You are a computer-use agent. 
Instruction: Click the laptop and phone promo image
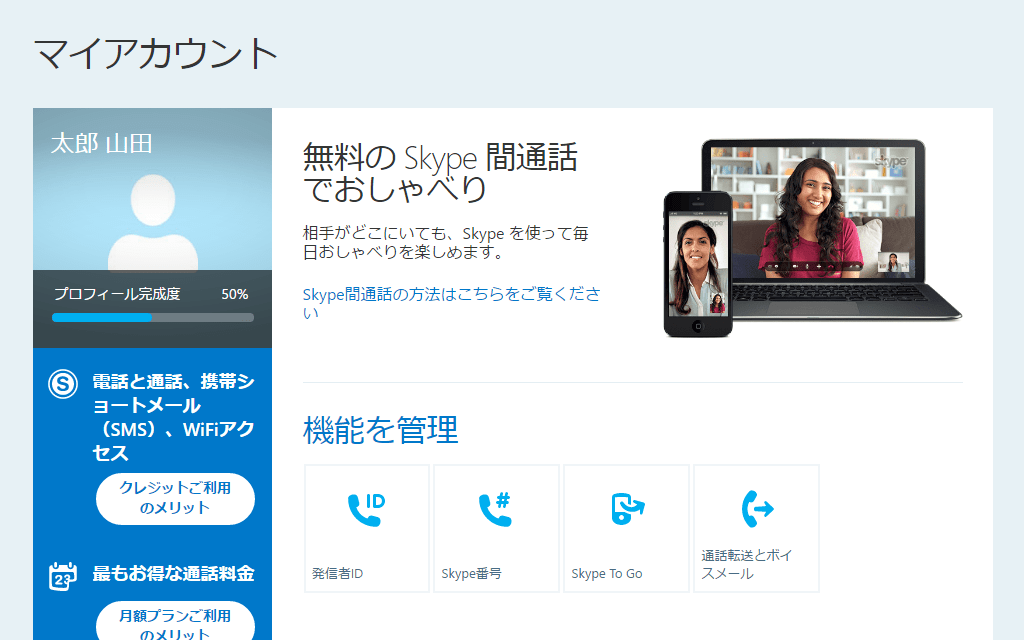812,238
